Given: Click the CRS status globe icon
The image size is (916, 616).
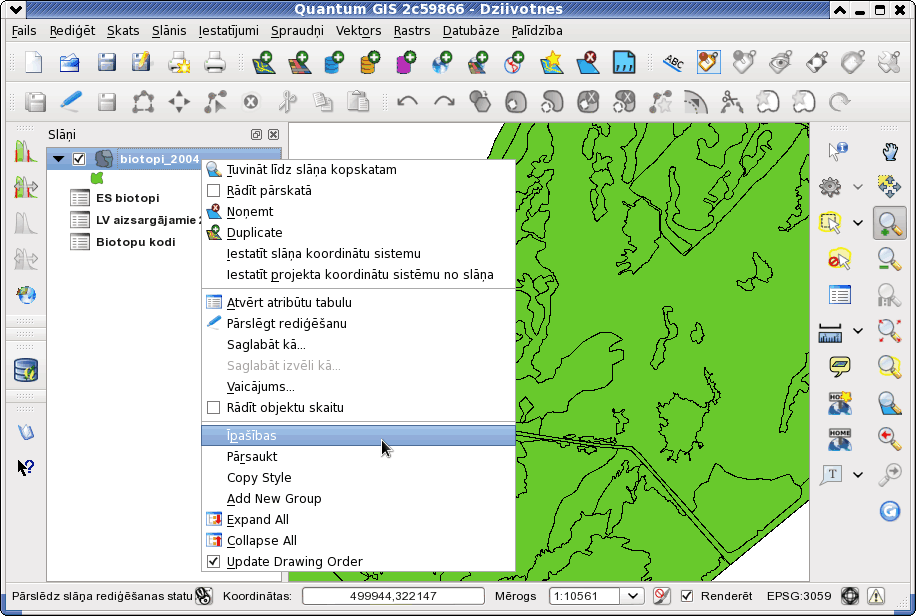Looking at the screenshot, I should [x=850, y=596].
